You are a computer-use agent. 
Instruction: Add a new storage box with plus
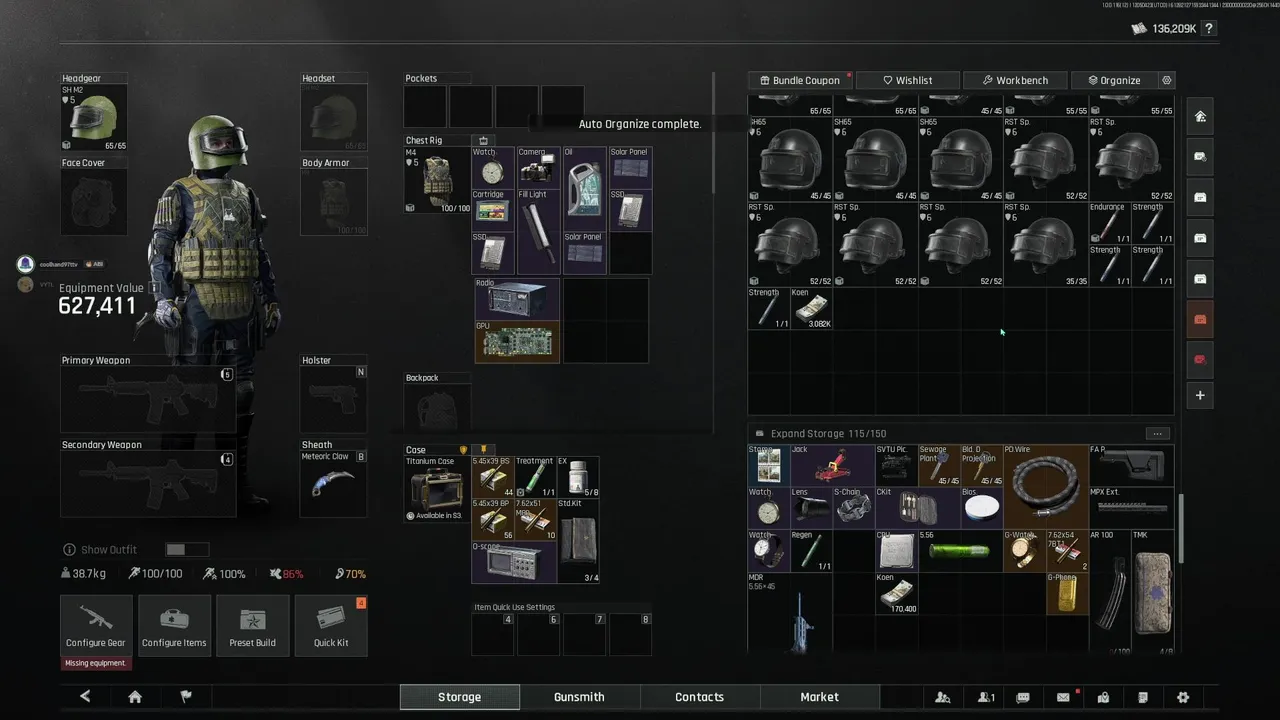coord(1200,395)
